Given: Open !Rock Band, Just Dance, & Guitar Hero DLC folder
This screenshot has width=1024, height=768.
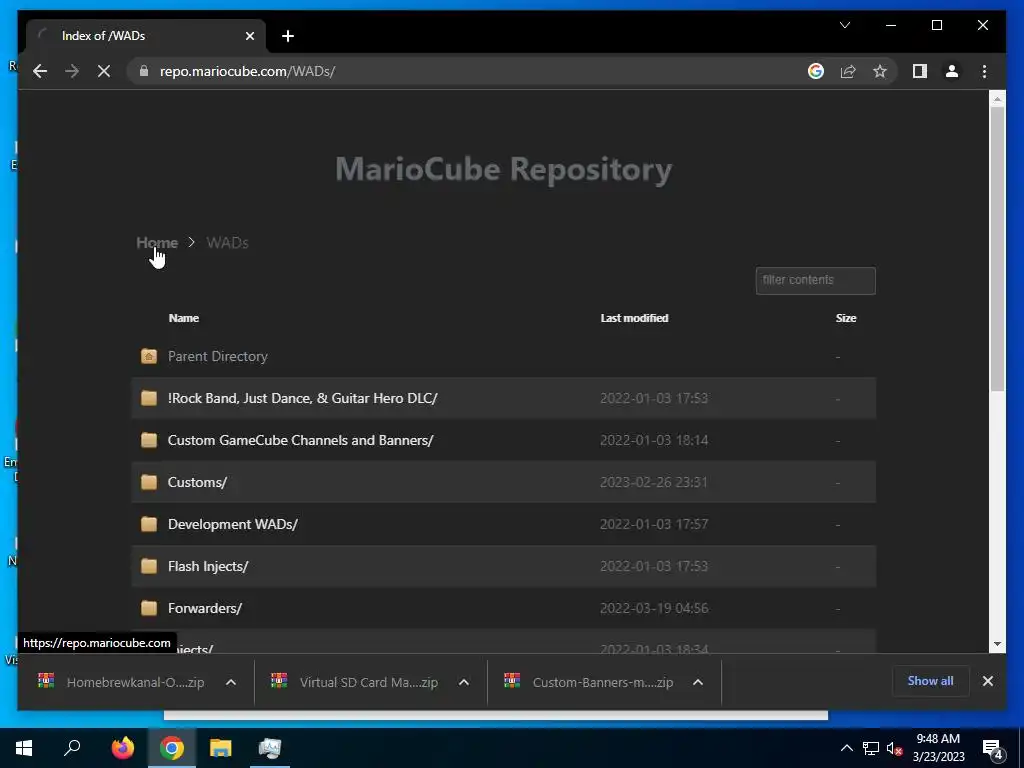Looking at the screenshot, I should (x=302, y=398).
